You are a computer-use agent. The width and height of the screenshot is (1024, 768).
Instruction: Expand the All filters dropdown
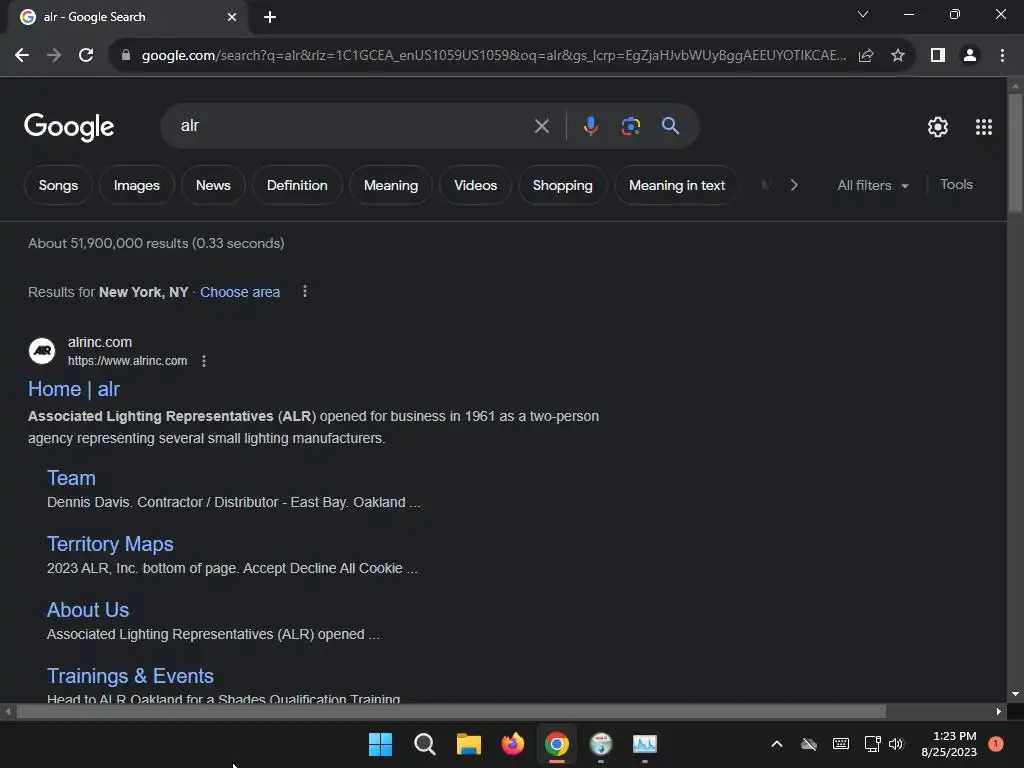pyautogui.click(x=873, y=185)
